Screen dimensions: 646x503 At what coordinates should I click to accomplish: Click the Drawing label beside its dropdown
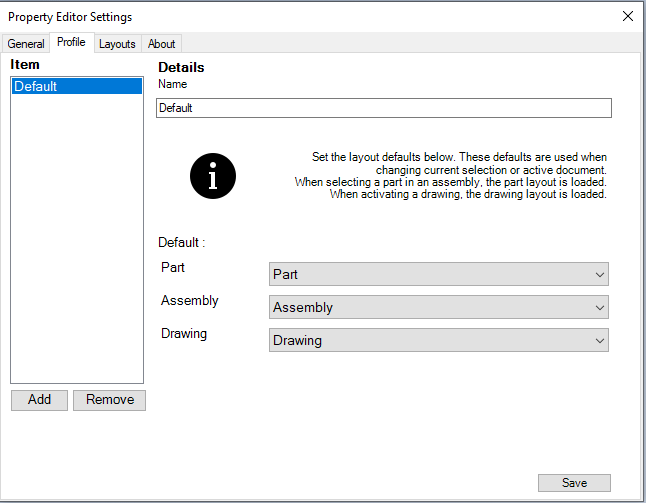pos(184,334)
